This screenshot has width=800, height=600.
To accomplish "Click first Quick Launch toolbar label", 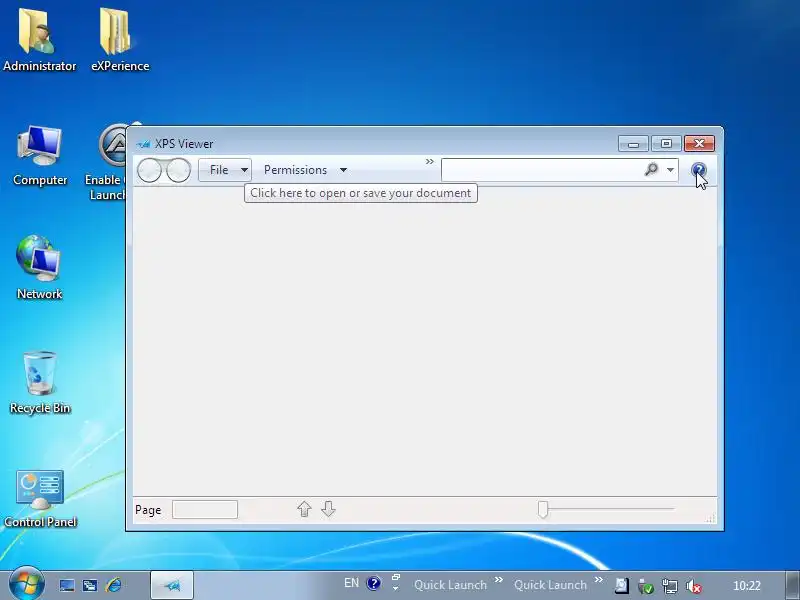I will 450,585.
